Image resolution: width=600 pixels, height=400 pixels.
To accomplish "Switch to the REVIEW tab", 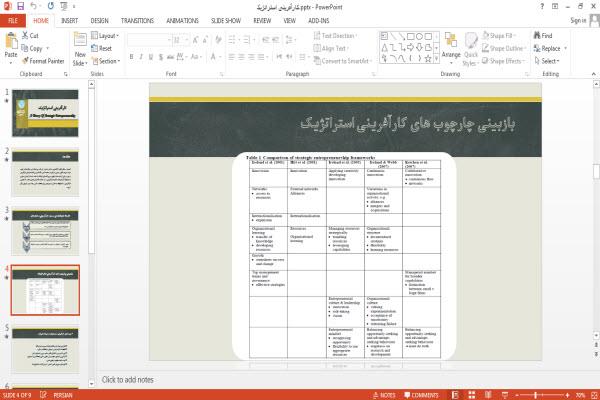I will tap(262, 21).
